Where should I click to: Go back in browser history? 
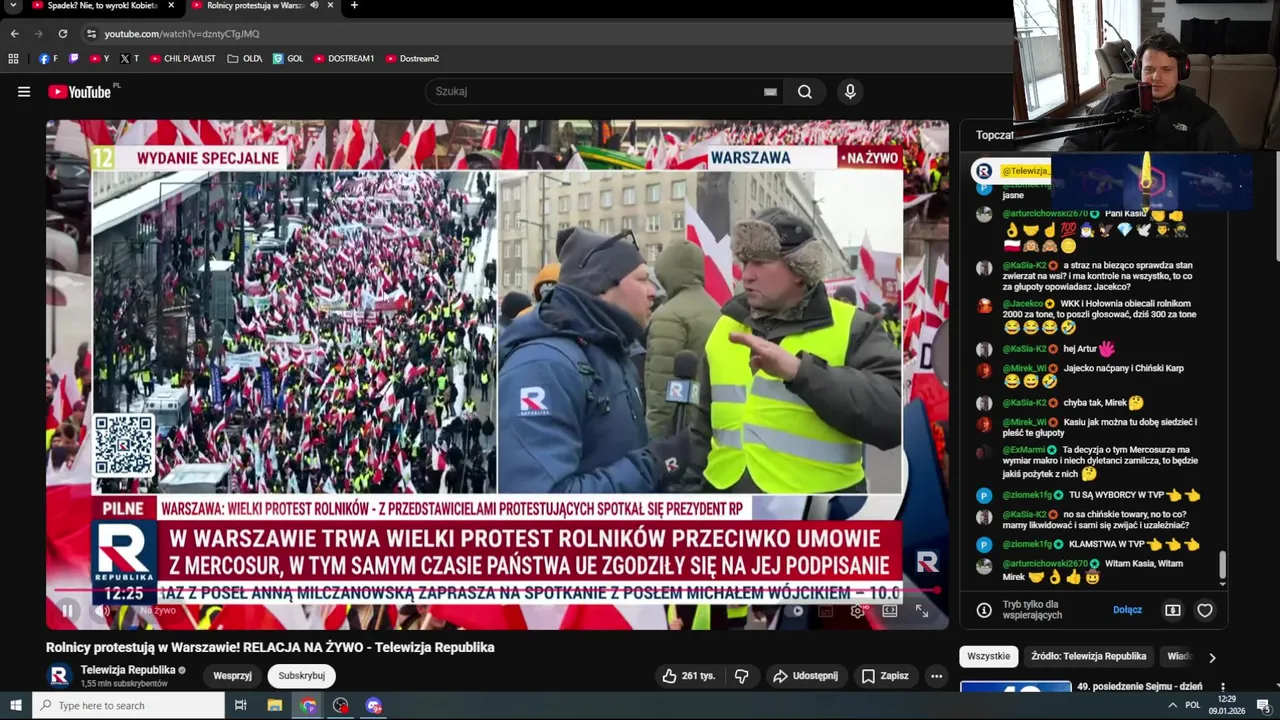14,34
